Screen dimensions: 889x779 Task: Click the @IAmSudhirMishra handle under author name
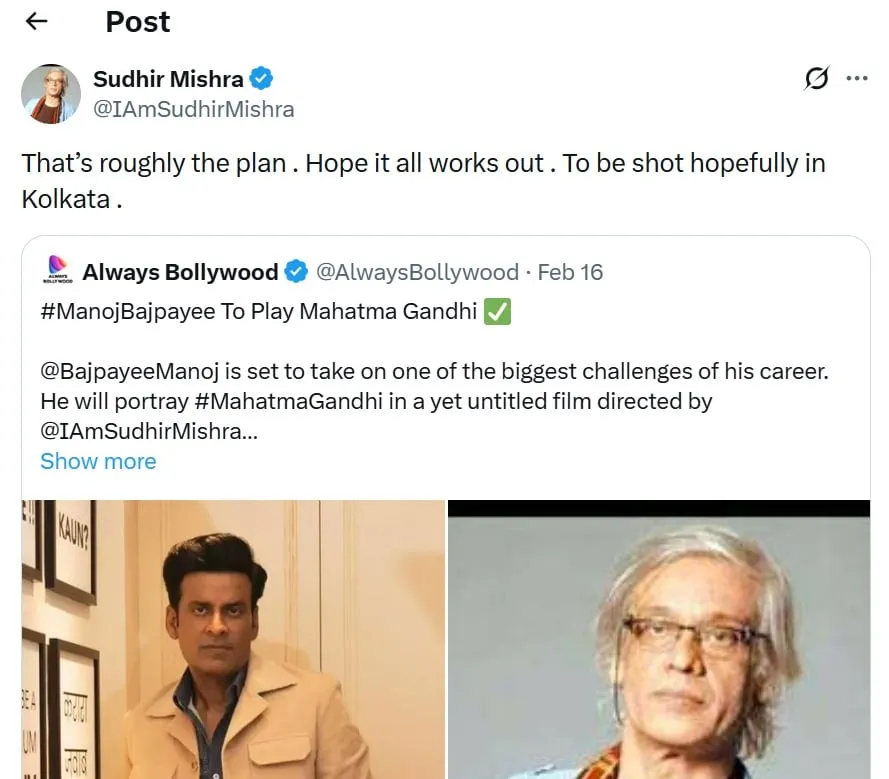click(x=193, y=109)
